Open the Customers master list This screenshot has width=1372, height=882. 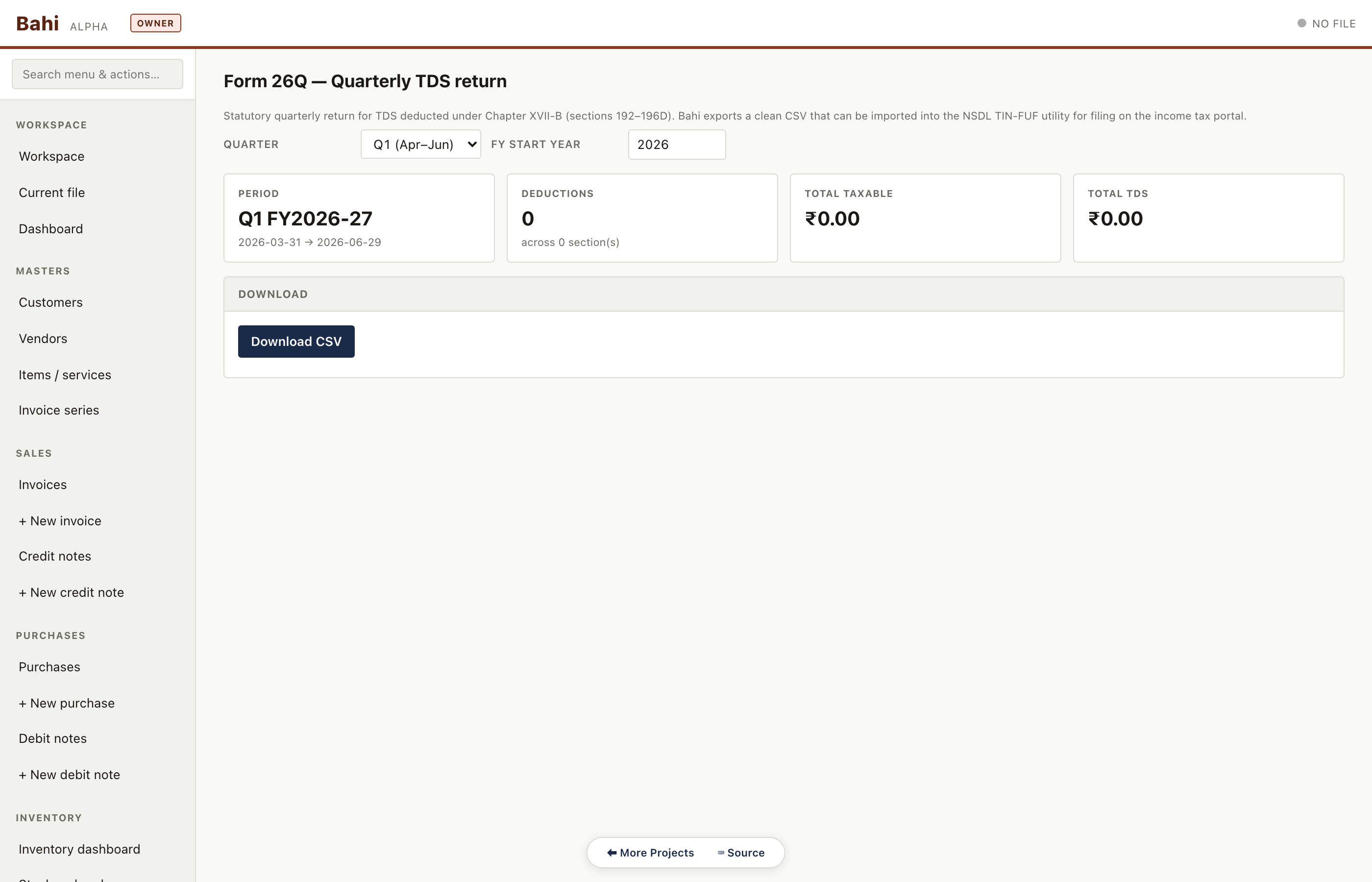coord(50,302)
